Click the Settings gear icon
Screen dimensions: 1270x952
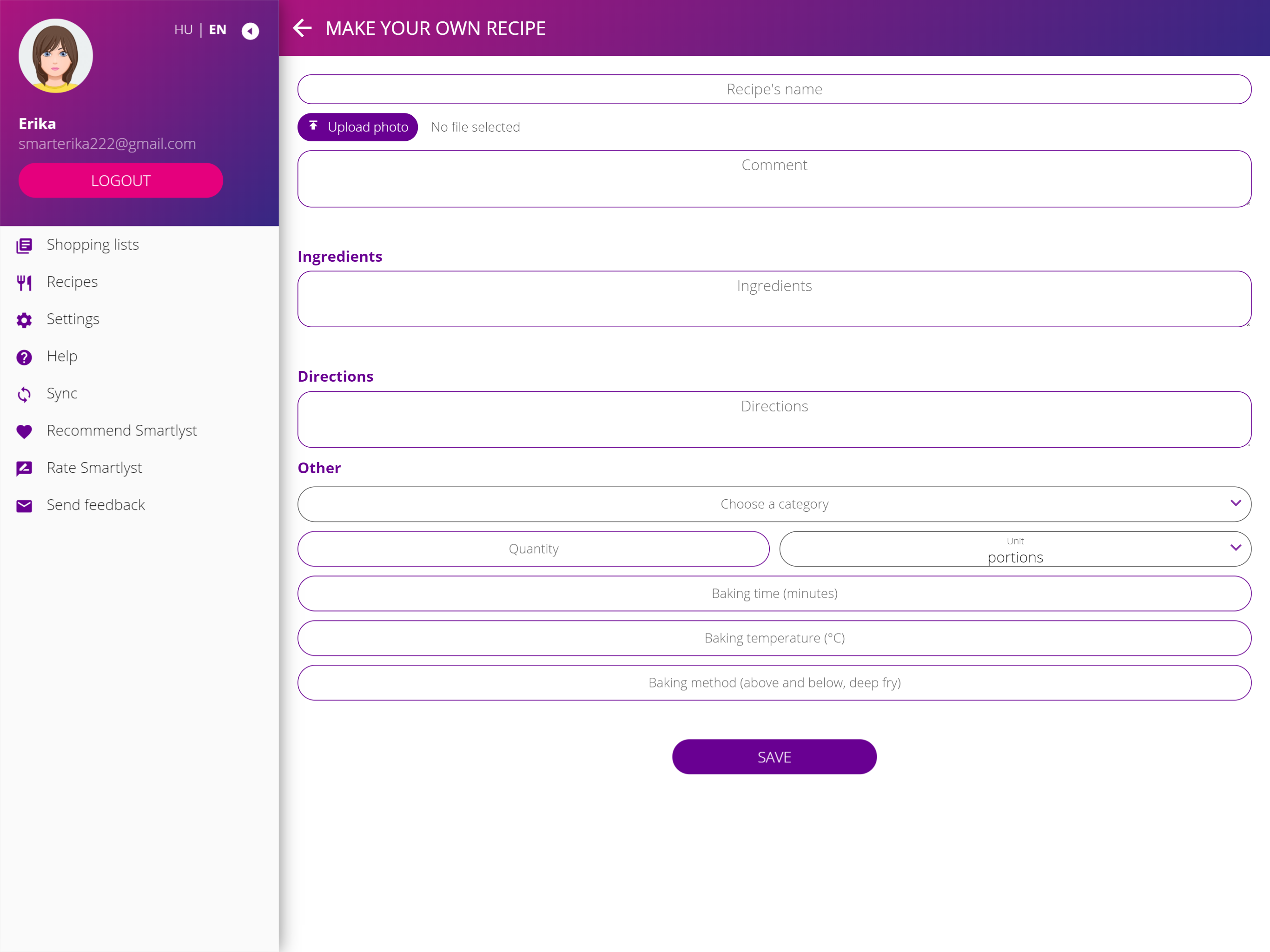[x=24, y=320]
